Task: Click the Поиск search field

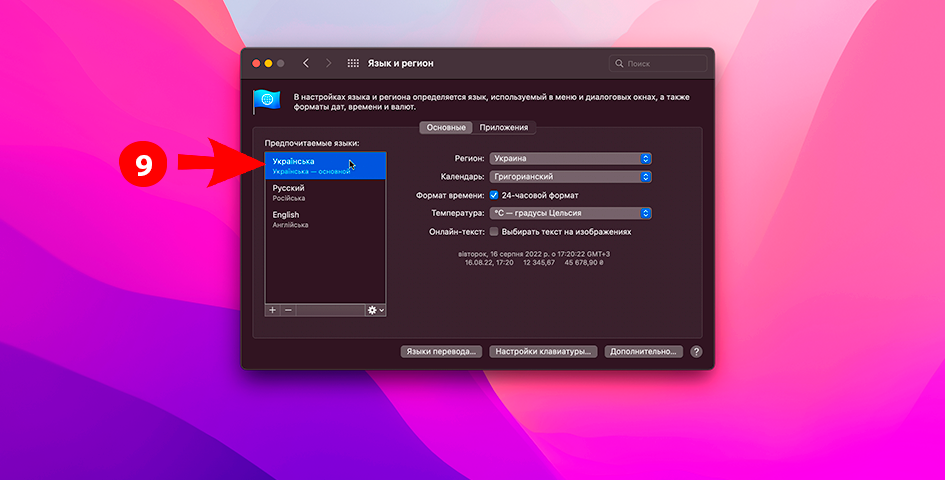Action: [x=660, y=63]
